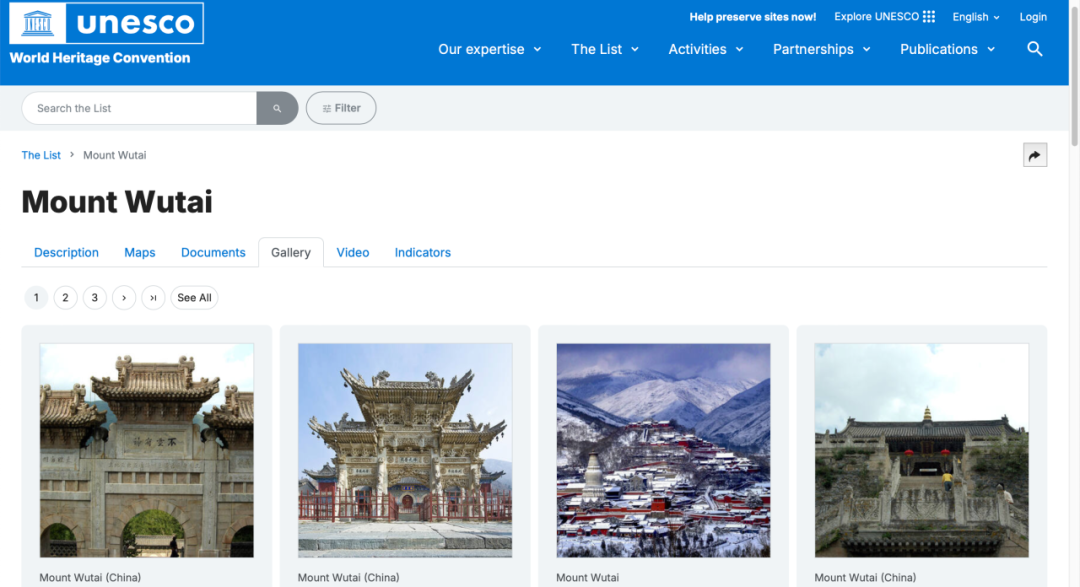Expand the Partnerships menu
The image size is (1080, 587).
(x=822, y=49)
